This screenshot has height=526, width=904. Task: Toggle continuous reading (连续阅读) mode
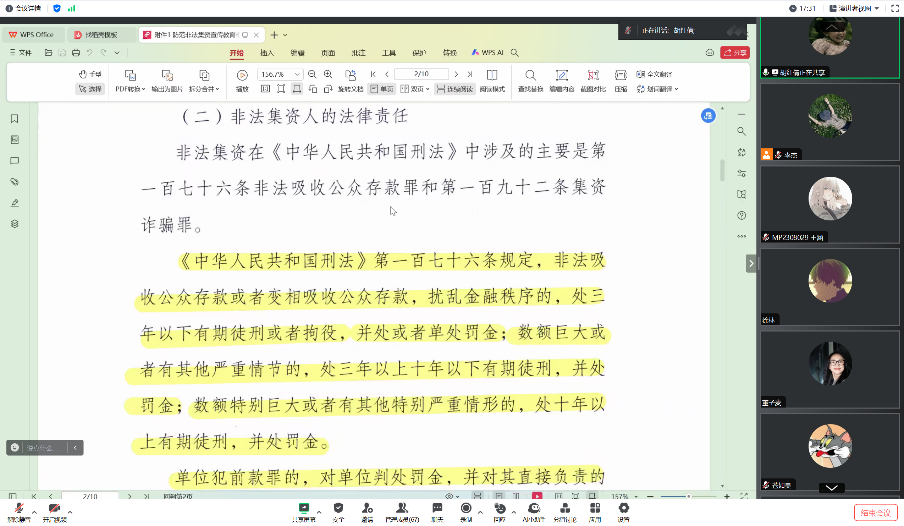coord(454,88)
